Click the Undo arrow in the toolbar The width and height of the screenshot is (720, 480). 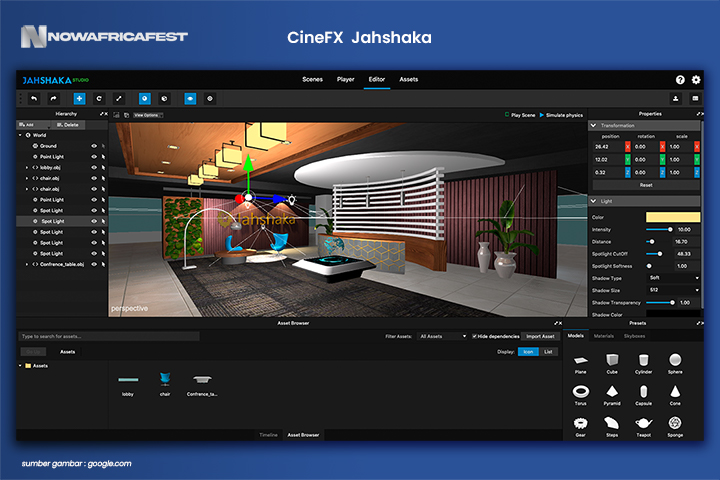coord(34,98)
